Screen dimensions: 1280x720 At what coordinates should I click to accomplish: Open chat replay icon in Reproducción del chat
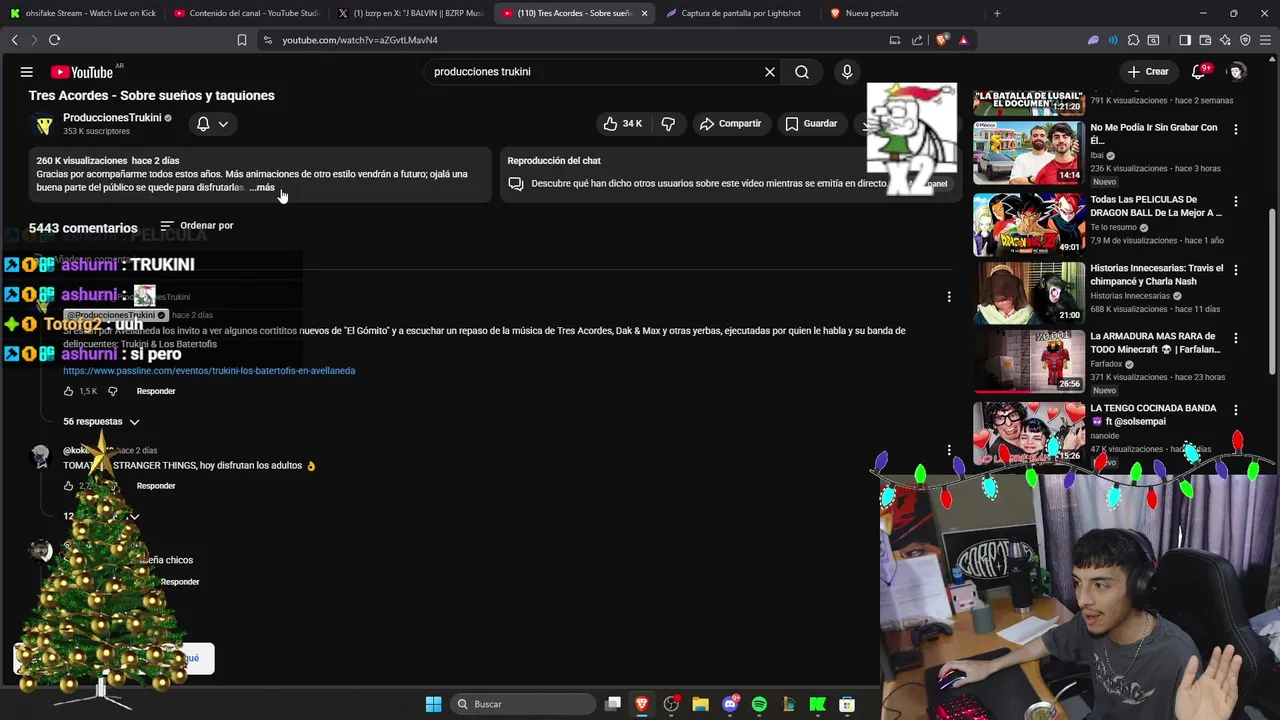pyautogui.click(x=516, y=184)
